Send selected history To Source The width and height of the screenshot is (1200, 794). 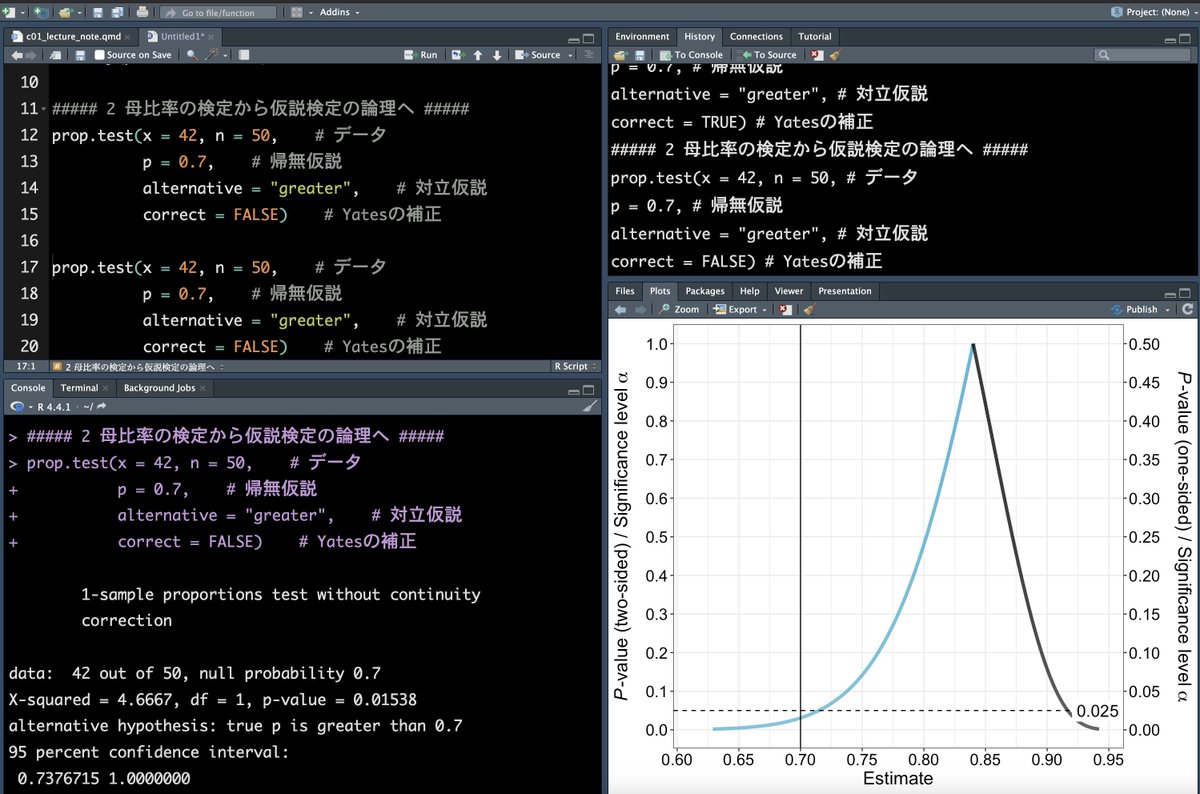767,55
